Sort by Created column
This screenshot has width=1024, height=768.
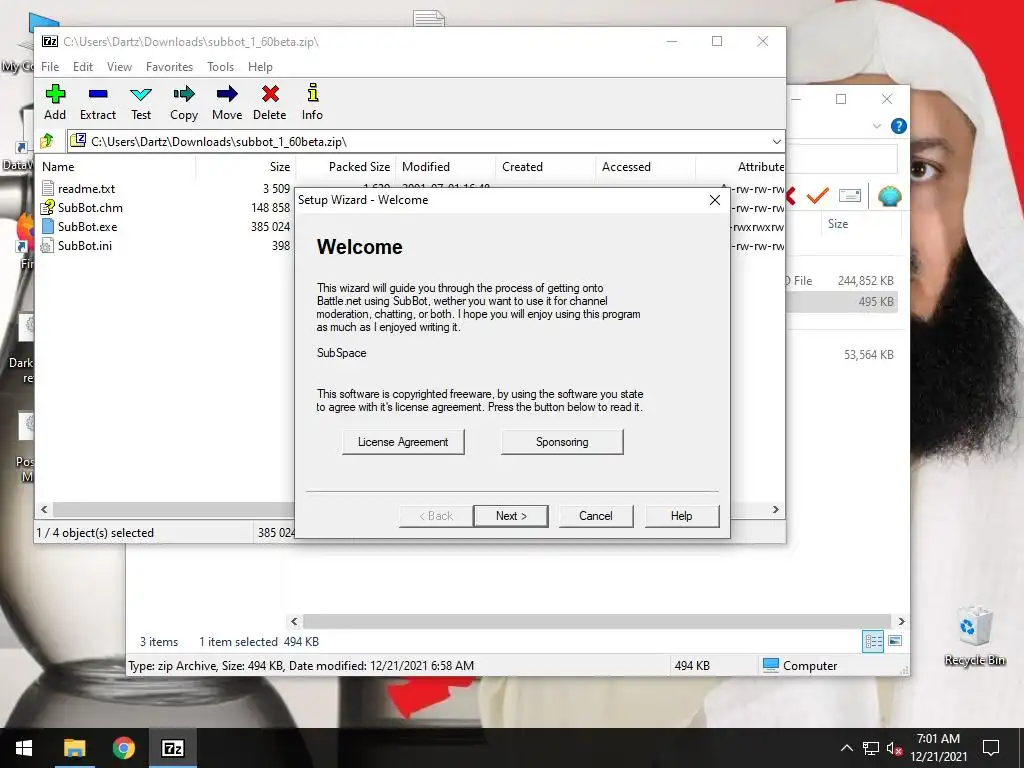[x=545, y=167]
